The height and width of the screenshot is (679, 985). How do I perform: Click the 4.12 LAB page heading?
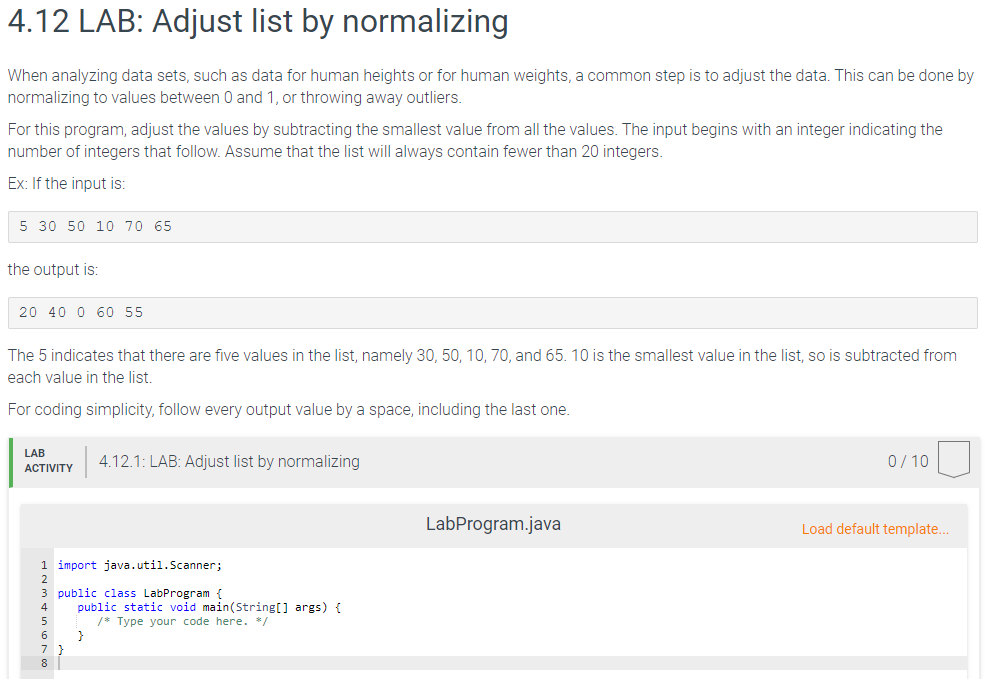(258, 21)
